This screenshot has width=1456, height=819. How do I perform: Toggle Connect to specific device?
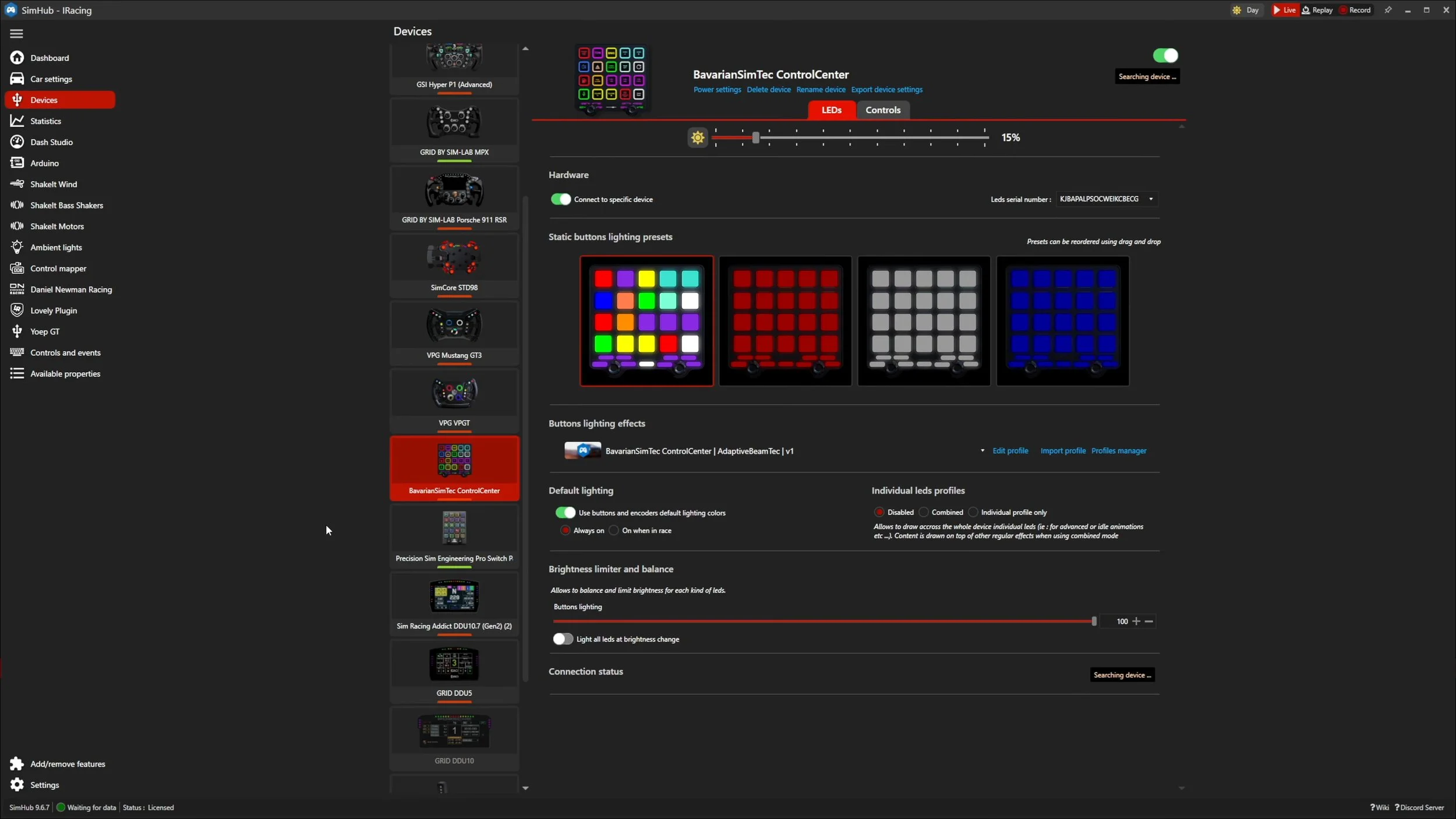click(561, 199)
